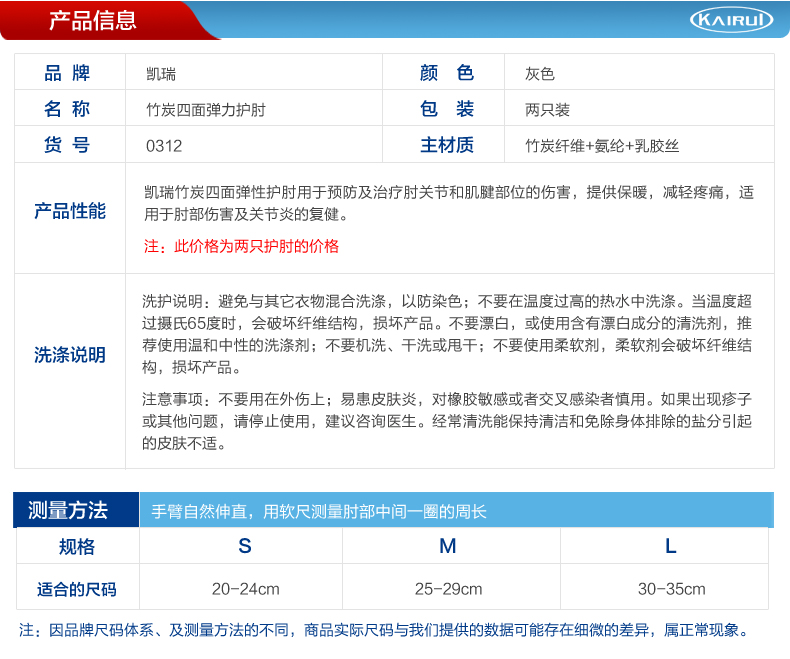790x659 pixels.
Task: Click the 产品信息 header label
Action: click(x=93, y=21)
